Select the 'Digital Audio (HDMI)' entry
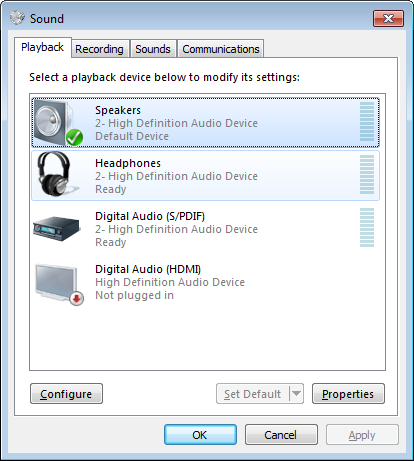The height and width of the screenshot is (461, 414). click(x=148, y=269)
